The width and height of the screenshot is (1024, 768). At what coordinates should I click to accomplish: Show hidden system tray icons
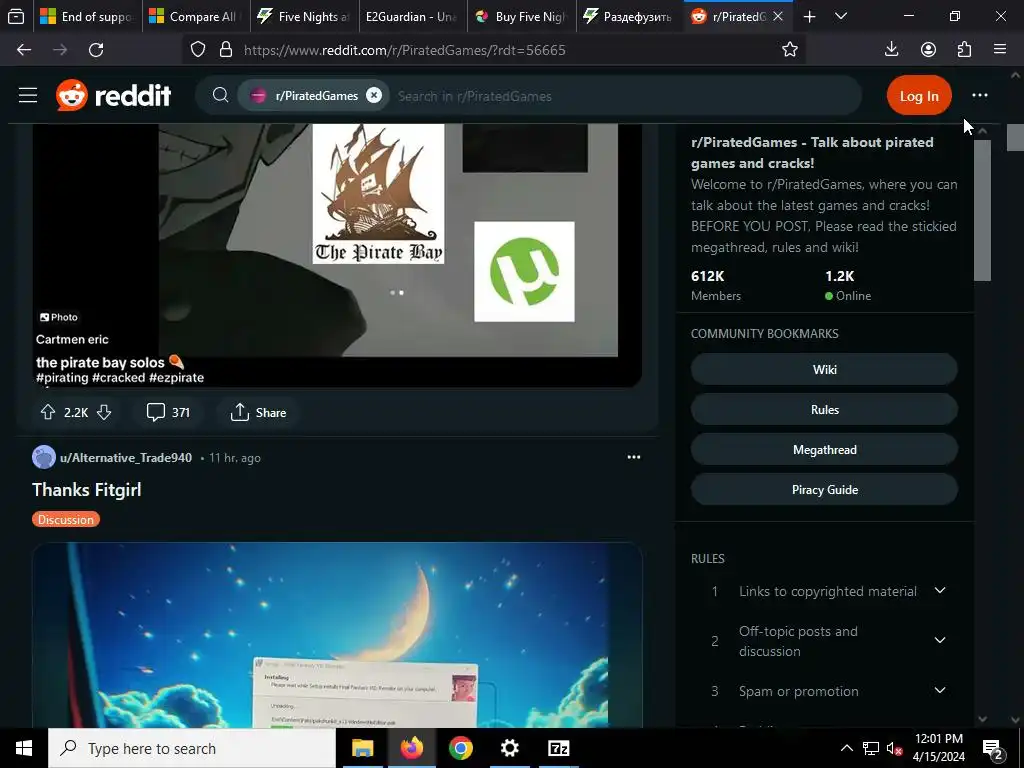tap(846, 748)
